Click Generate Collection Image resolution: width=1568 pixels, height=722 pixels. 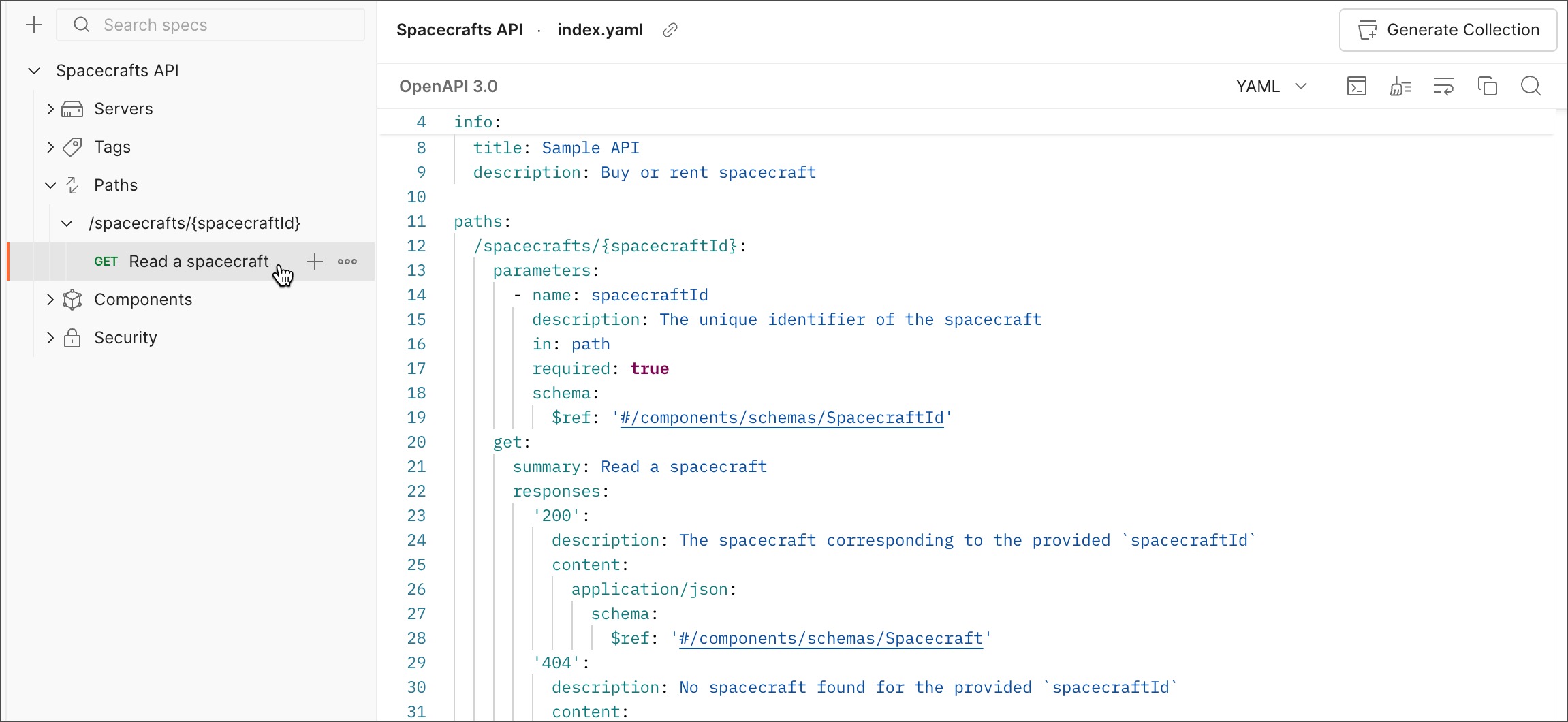point(1448,30)
